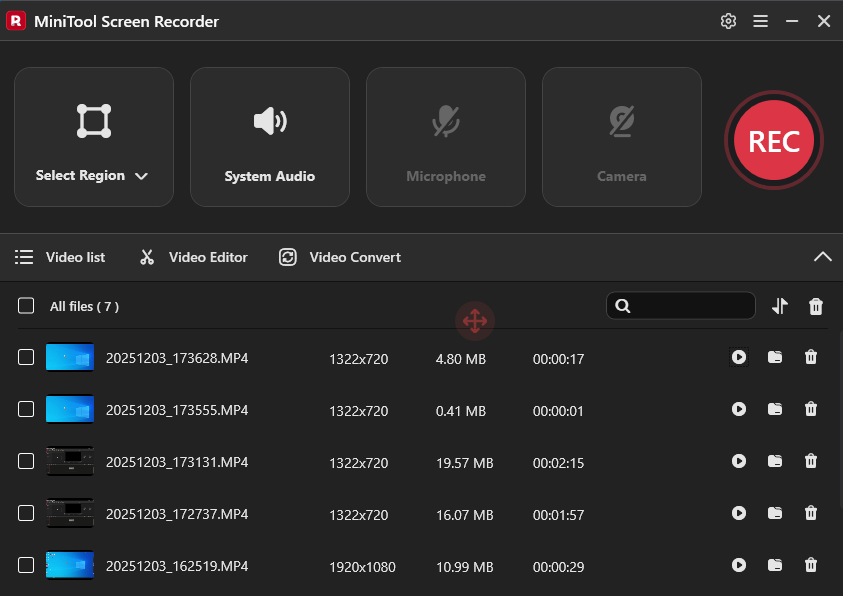Turn on the Camera
This screenshot has width=843, height=596.
[621, 137]
